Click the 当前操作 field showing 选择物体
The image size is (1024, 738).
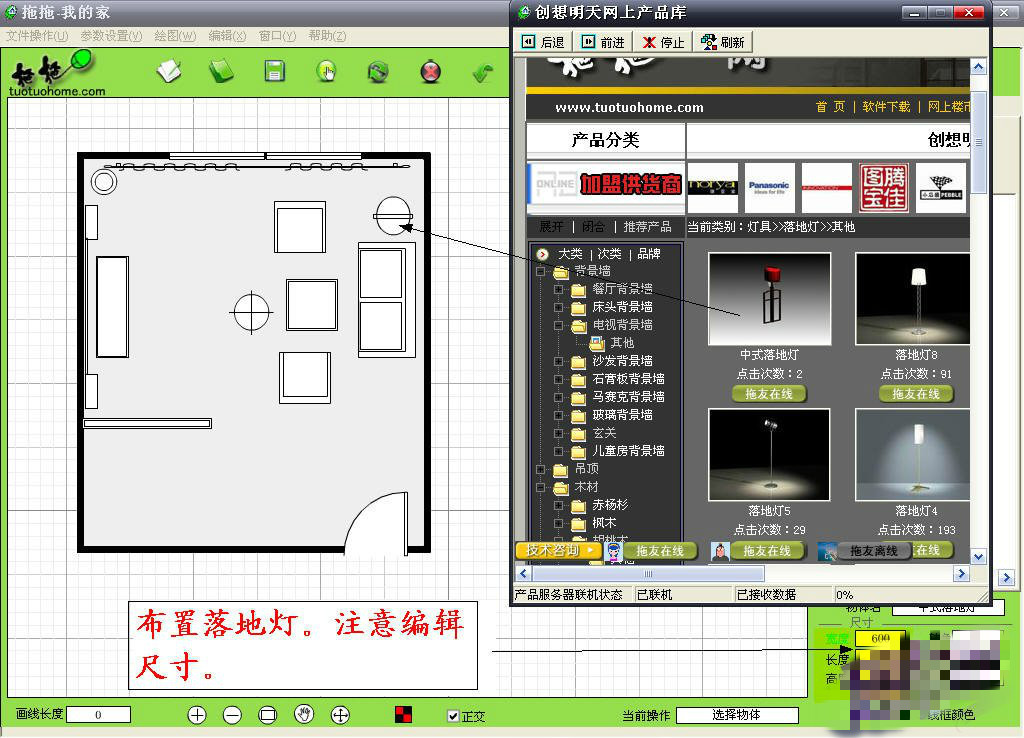click(737, 715)
